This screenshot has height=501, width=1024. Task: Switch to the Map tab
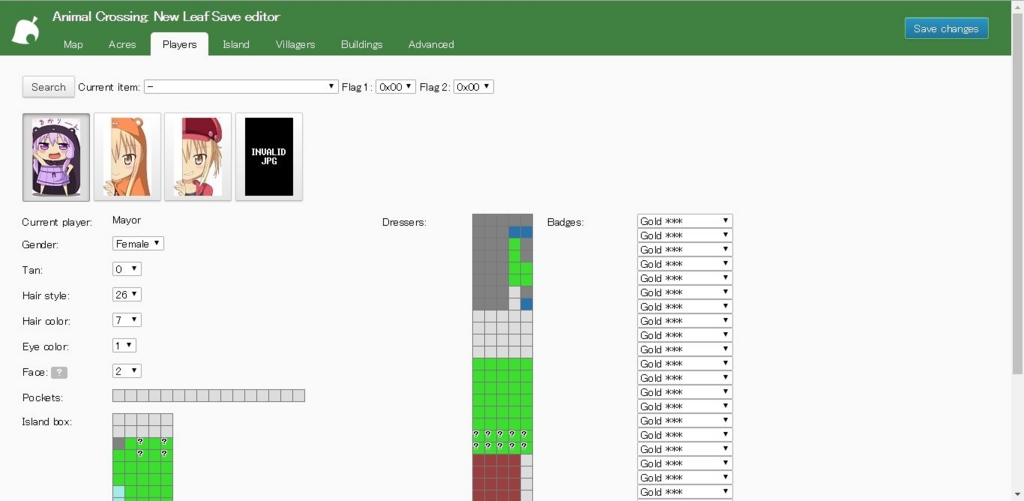pos(73,44)
